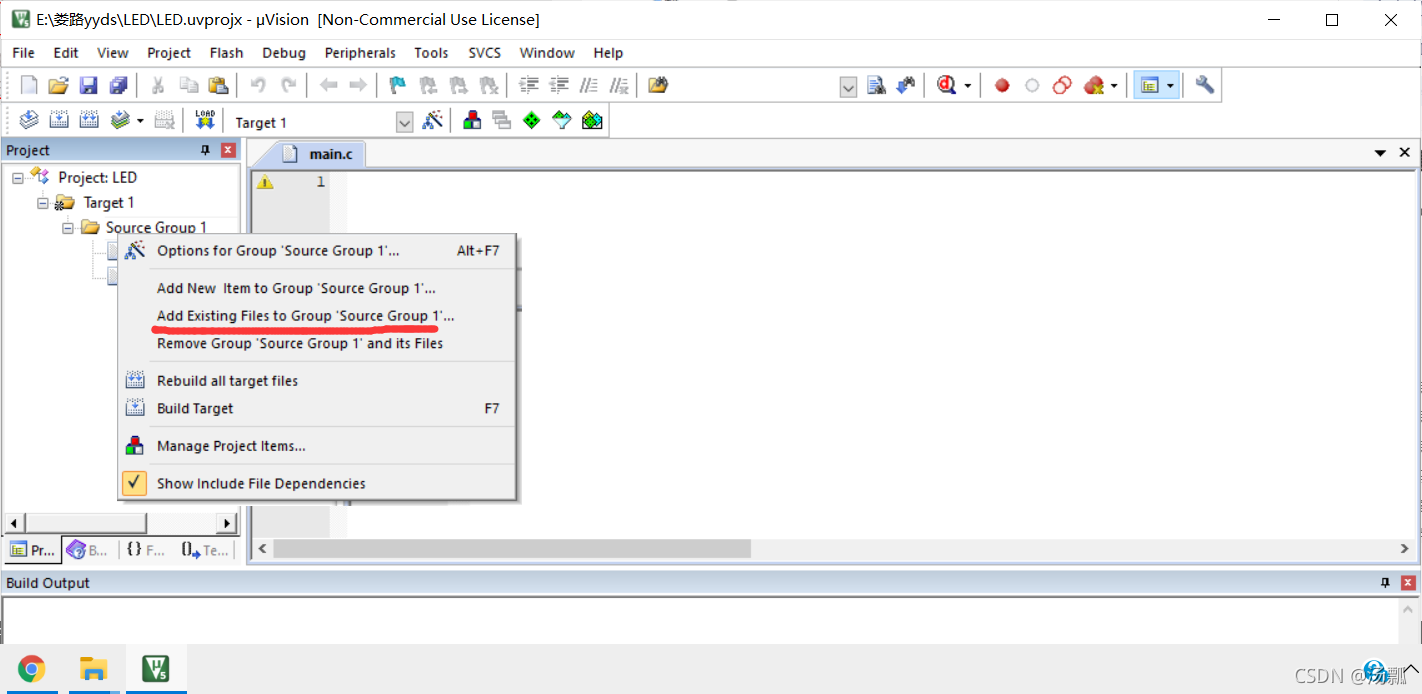Insert a breakpoint with red dot icon
Viewport: 1422px width, 694px height.
coord(1002,86)
